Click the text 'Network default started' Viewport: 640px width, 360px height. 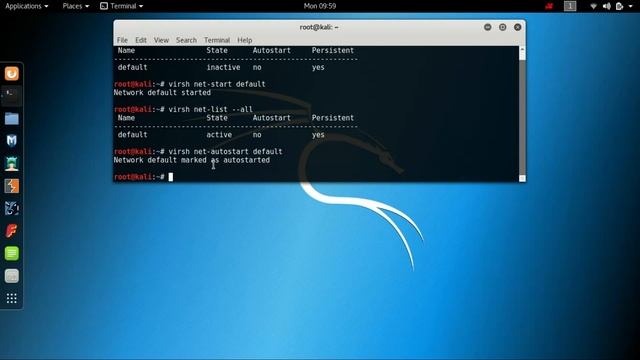click(x=162, y=93)
